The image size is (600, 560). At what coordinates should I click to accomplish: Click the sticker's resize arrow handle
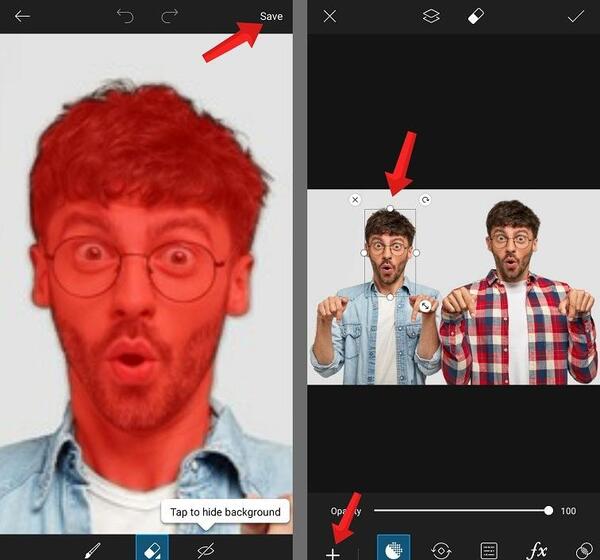[425, 306]
